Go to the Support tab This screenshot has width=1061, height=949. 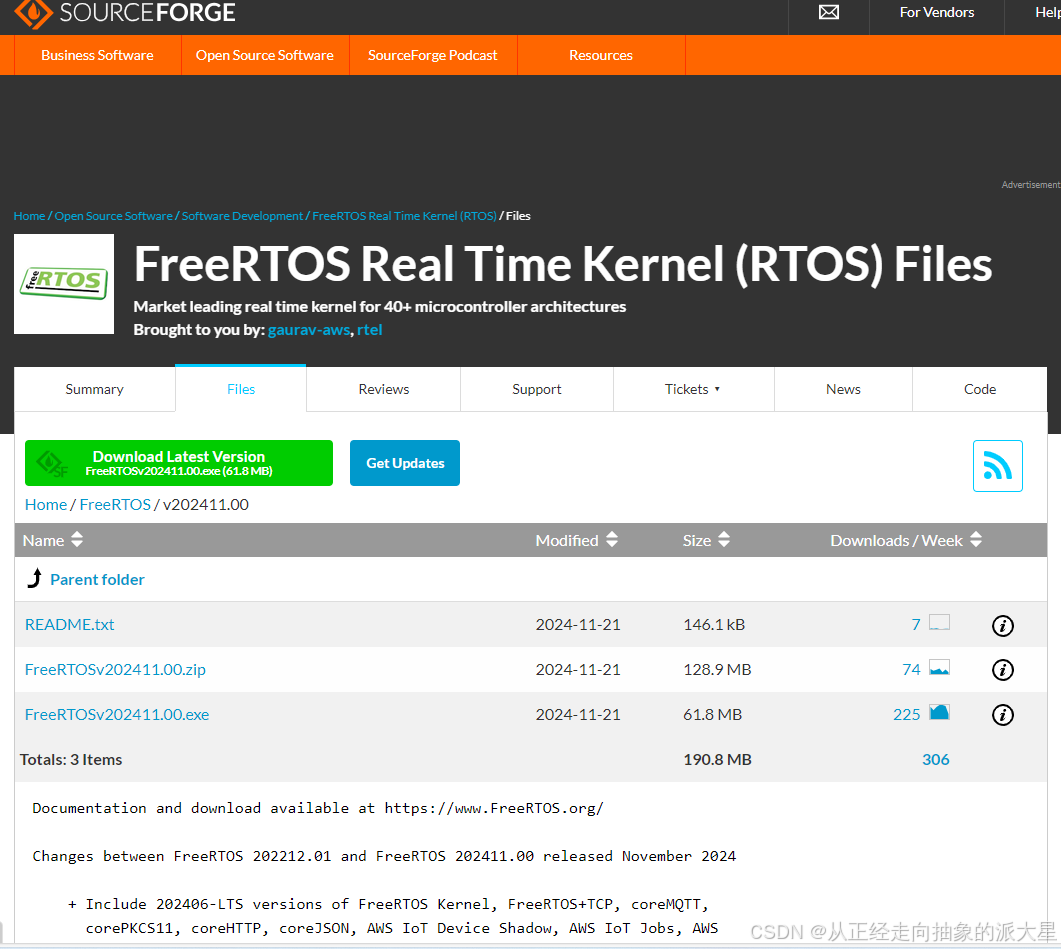(x=537, y=389)
